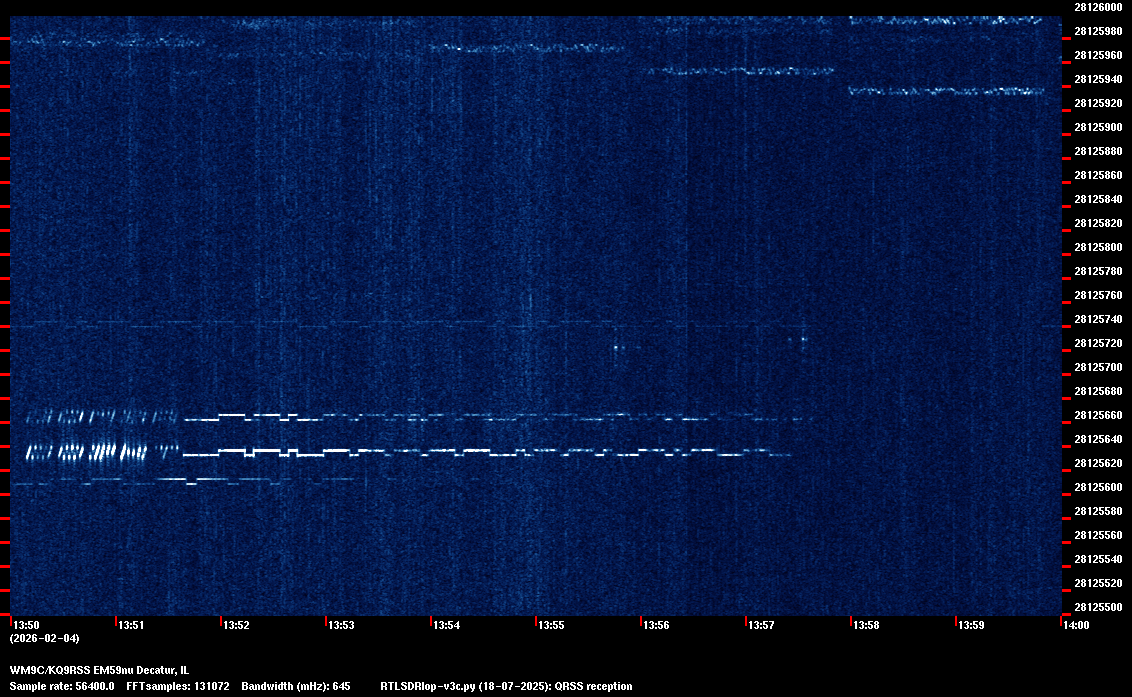
Task: Click the 28125820 frequency label
Action: 1097,223
